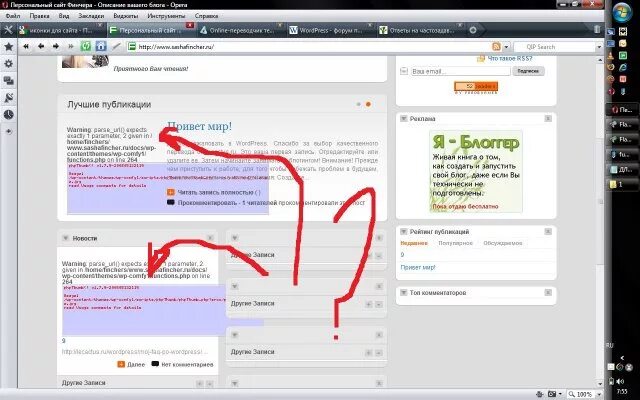Viewport: 640px width, 400px height.
Task: Go to the Home page
Action: [x=101, y=47]
